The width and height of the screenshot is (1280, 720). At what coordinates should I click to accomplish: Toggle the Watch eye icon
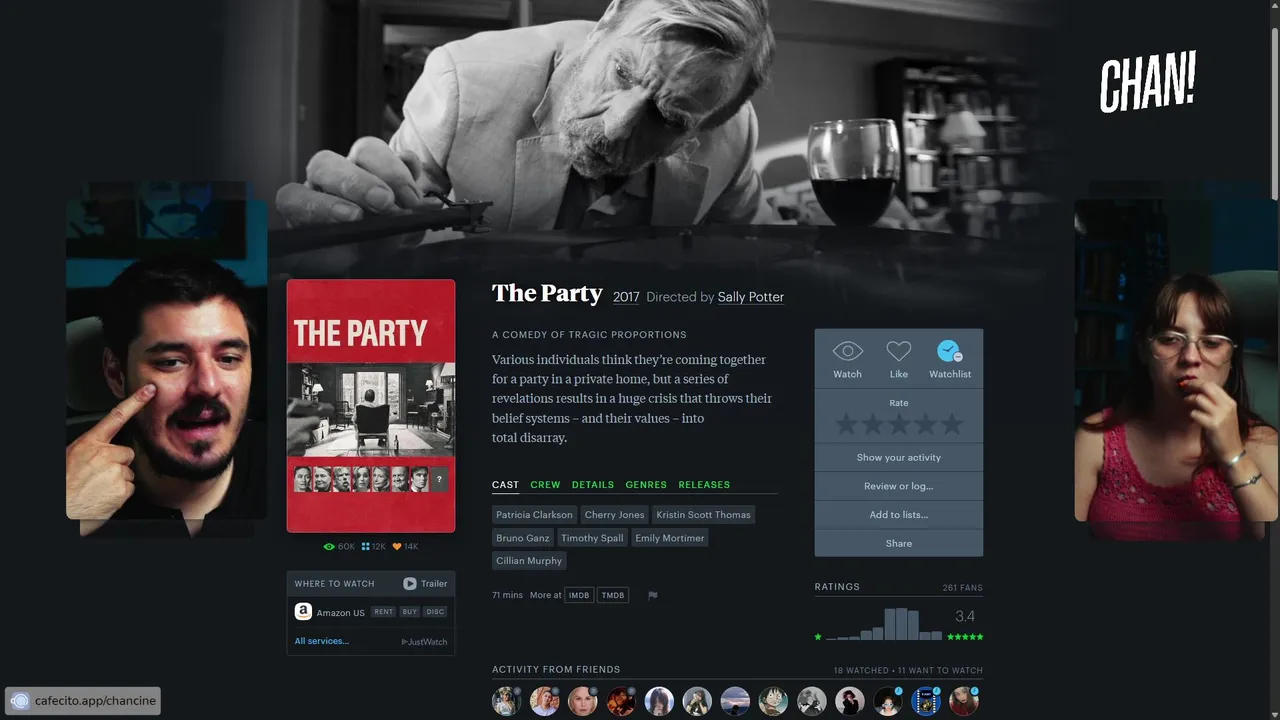pyautogui.click(x=847, y=351)
